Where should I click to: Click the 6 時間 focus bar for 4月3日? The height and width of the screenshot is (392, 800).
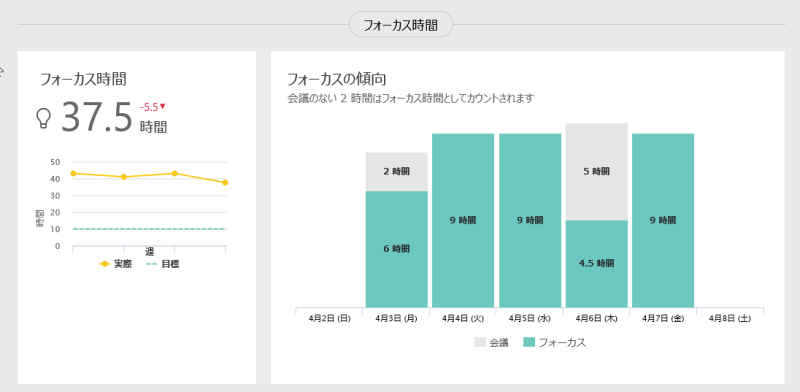[x=396, y=249]
